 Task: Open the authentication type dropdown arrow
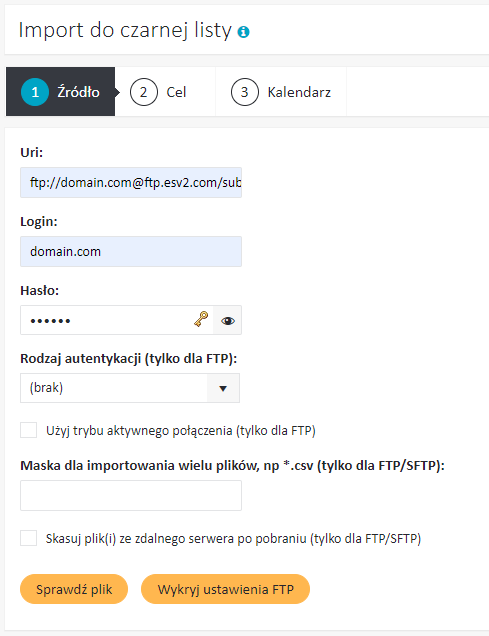(223, 388)
